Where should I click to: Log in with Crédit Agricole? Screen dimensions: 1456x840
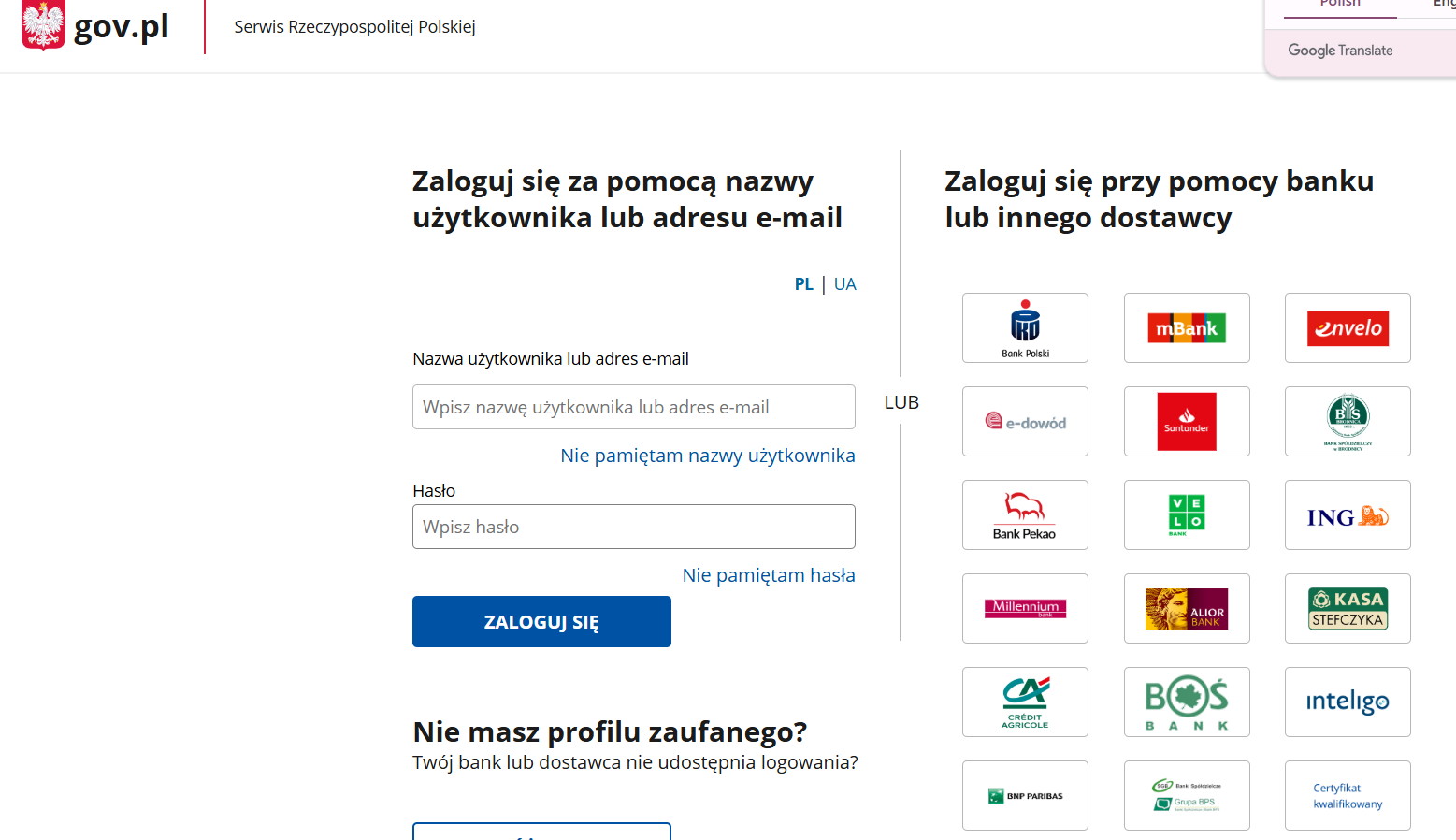point(1025,702)
